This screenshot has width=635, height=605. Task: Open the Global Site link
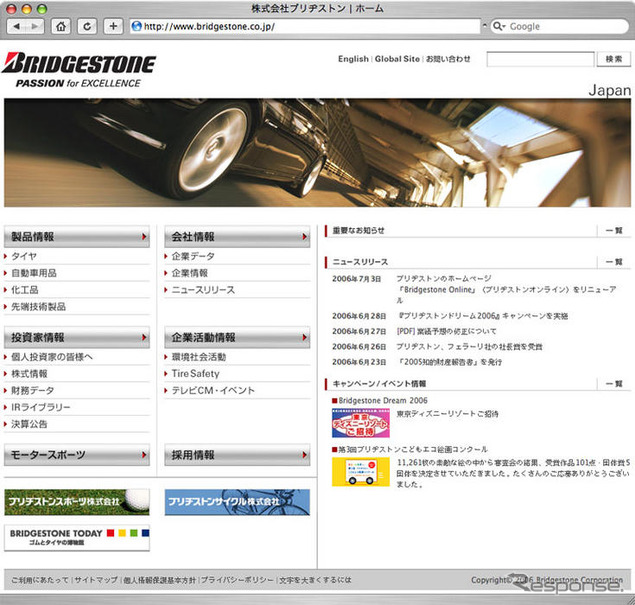tap(397, 59)
